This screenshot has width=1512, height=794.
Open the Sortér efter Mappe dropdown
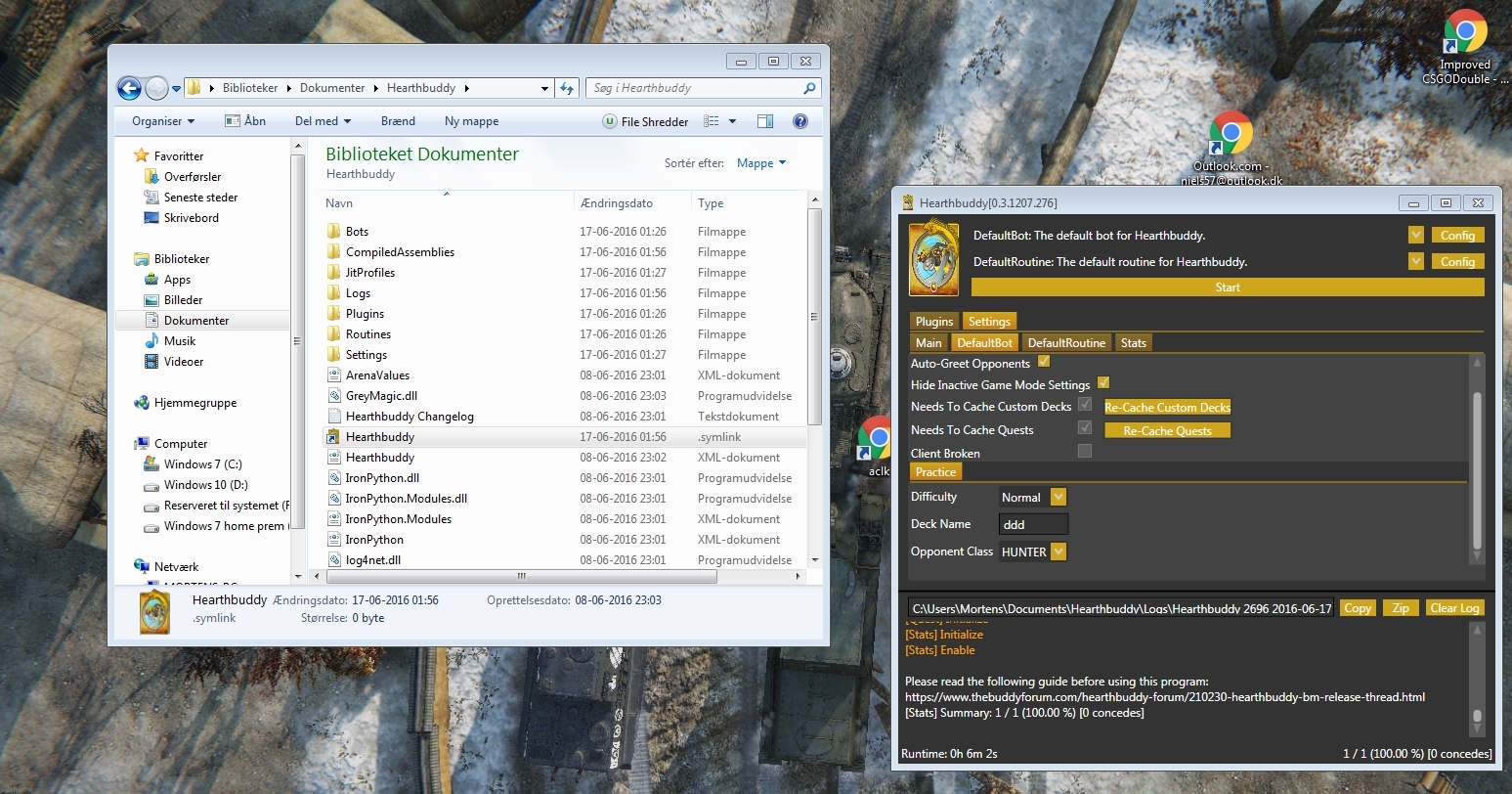click(x=761, y=163)
